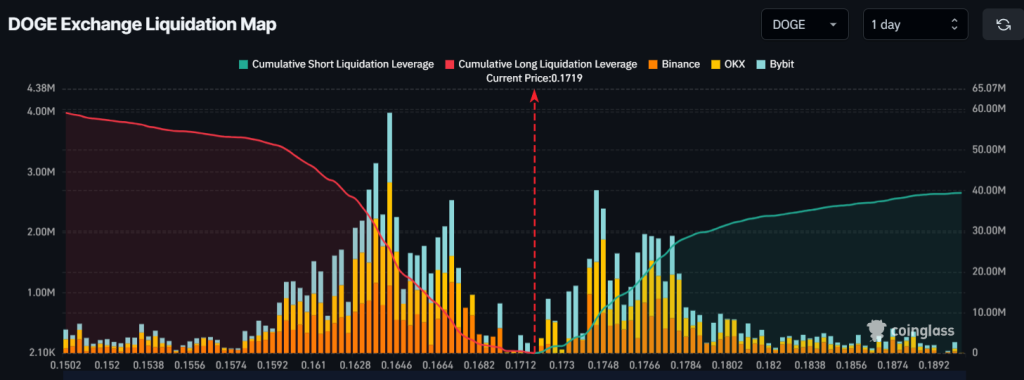Toggle Cumulative Long Liquidation Leverage legend
The height and width of the screenshot is (380, 1024).
point(541,65)
